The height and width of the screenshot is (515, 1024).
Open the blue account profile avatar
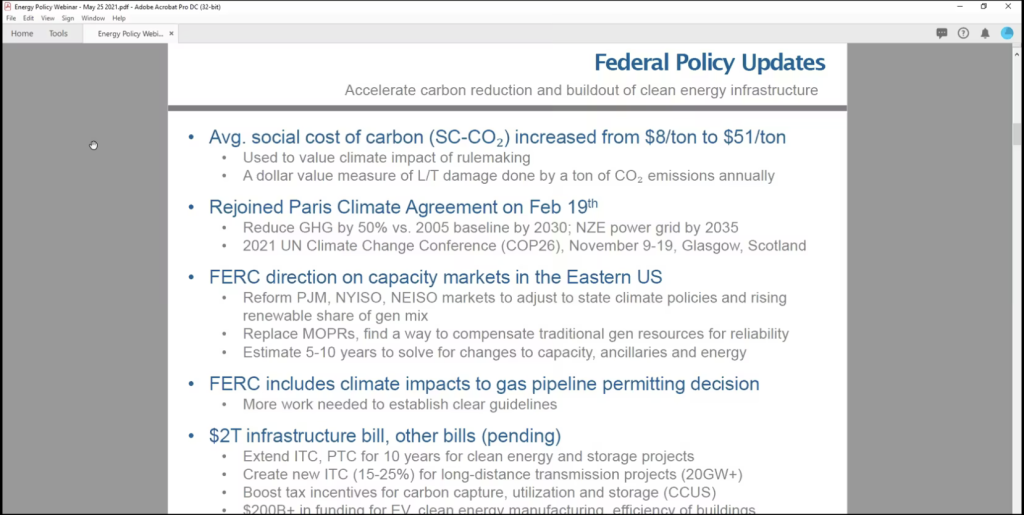tap(1007, 33)
